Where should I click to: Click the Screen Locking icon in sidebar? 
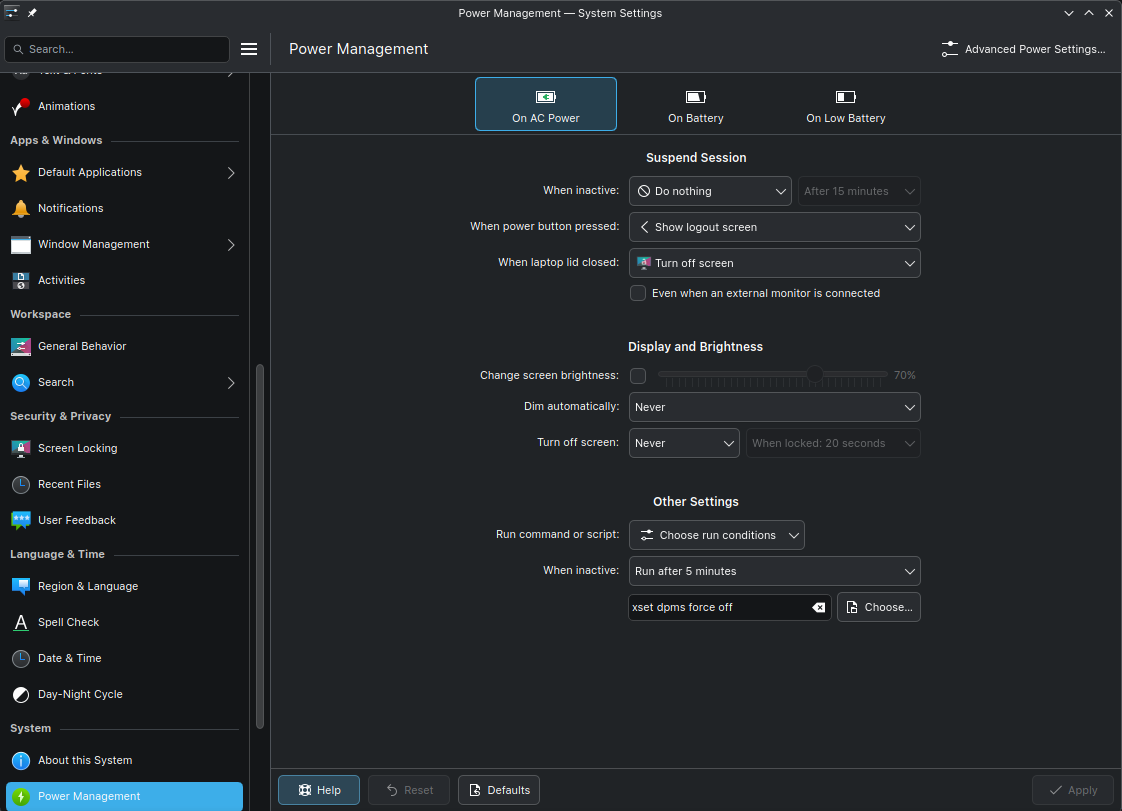pos(21,448)
